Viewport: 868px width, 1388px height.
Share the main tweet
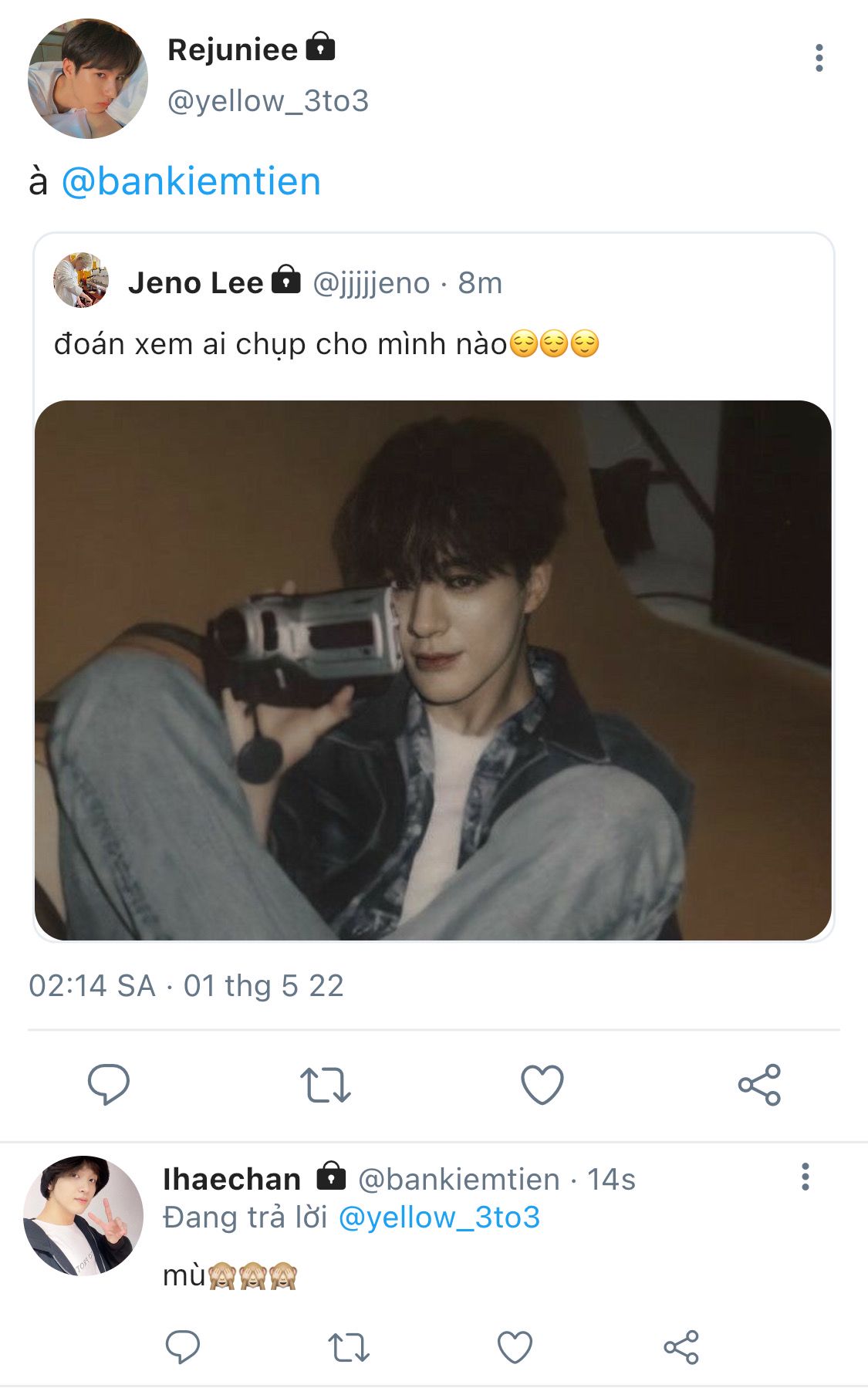point(759,1084)
